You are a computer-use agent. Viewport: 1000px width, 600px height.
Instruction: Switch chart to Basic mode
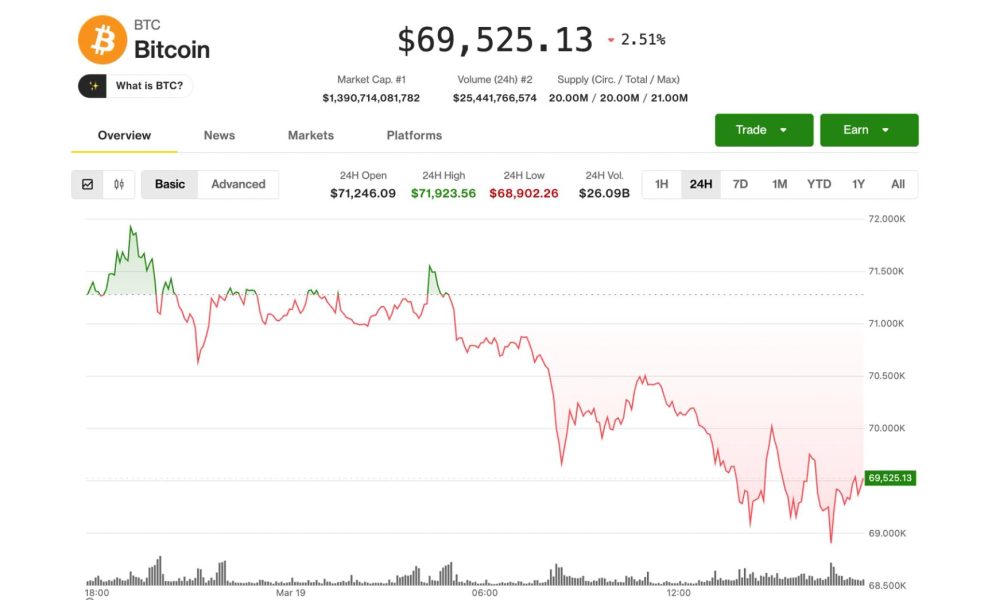[x=169, y=184]
